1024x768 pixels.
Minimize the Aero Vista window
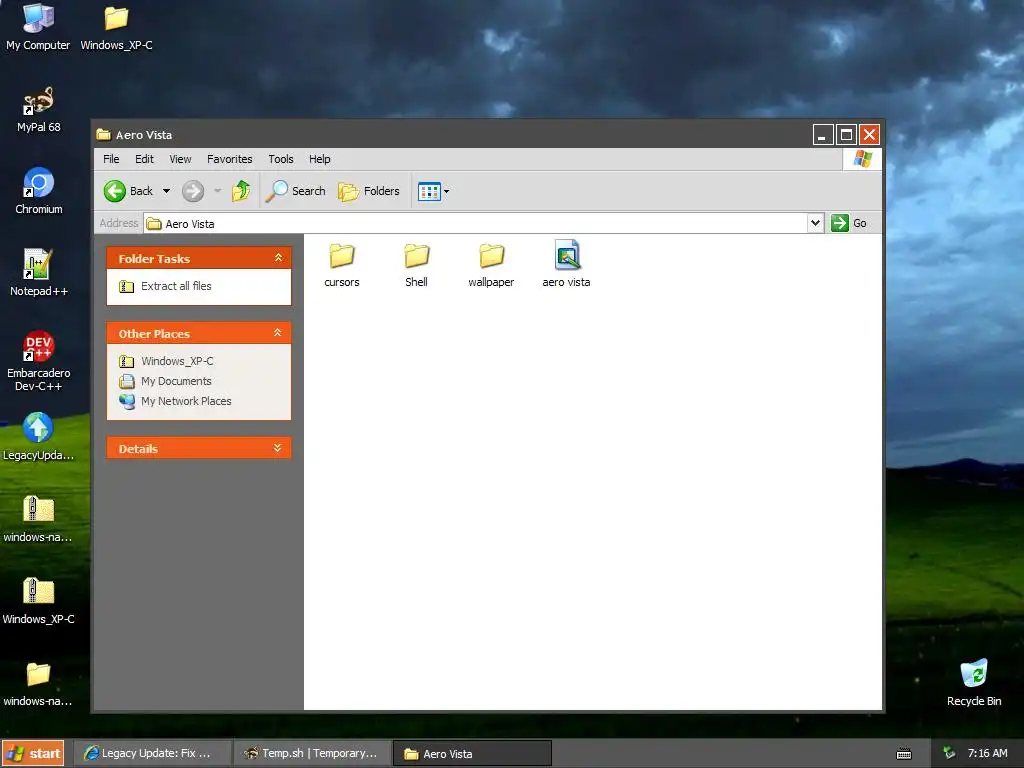pos(823,135)
